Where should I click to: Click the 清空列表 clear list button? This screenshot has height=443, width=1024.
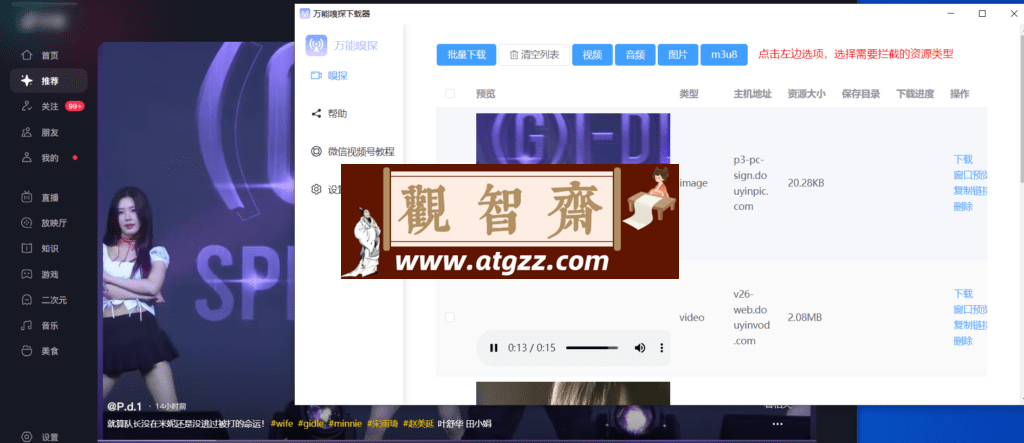point(534,55)
